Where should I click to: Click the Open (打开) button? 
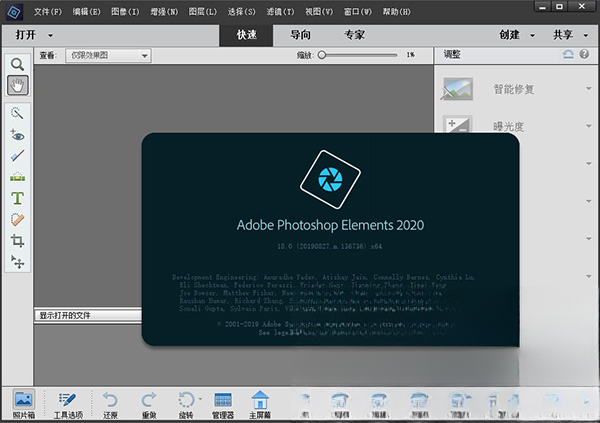26,35
